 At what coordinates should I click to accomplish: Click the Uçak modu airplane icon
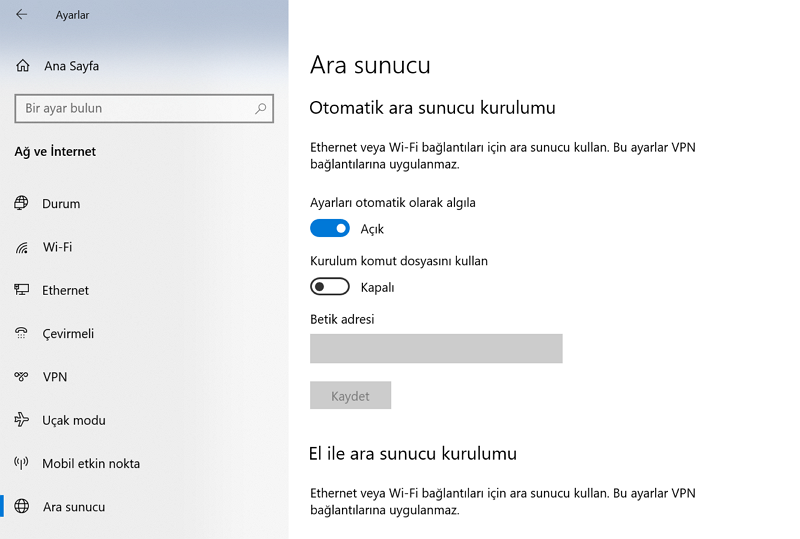click(22, 420)
